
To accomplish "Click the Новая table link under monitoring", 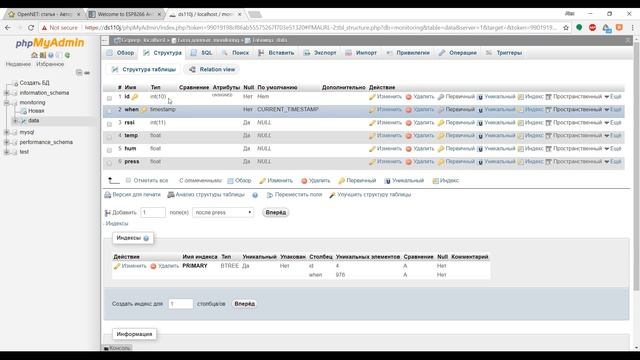I will (x=36, y=111).
